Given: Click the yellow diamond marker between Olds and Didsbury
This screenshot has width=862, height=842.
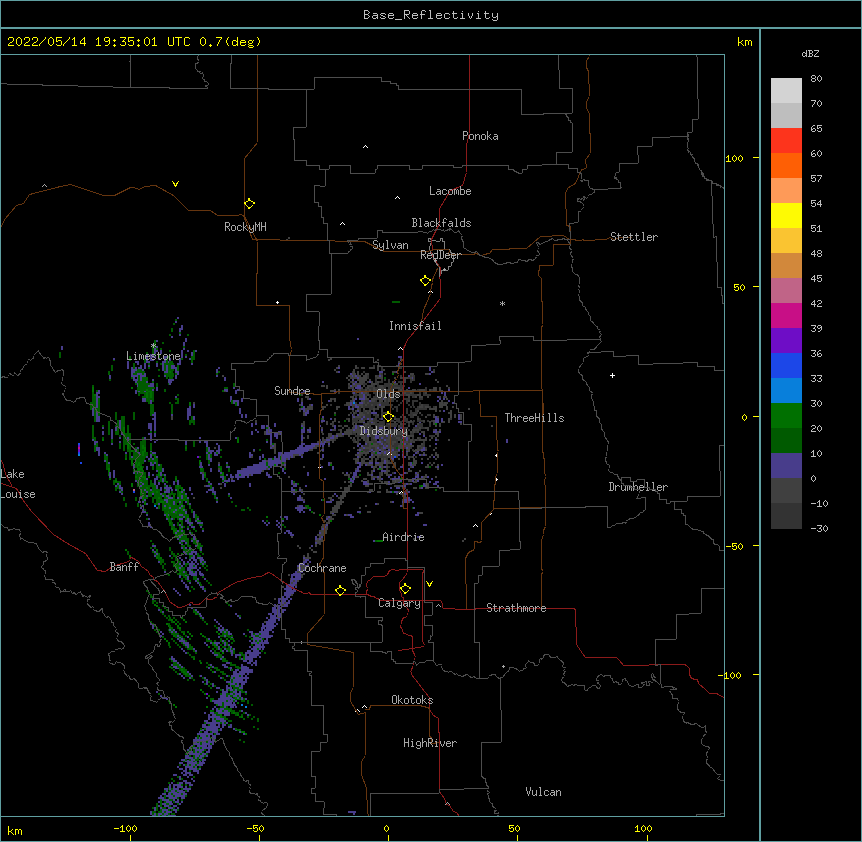Looking at the screenshot, I should tap(388, 417).
